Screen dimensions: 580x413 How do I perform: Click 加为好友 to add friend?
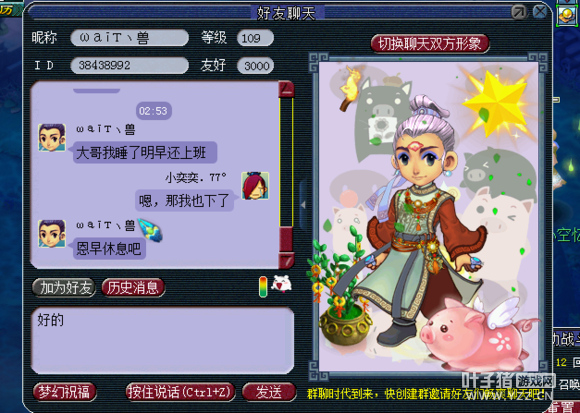(x=64, y=288)
